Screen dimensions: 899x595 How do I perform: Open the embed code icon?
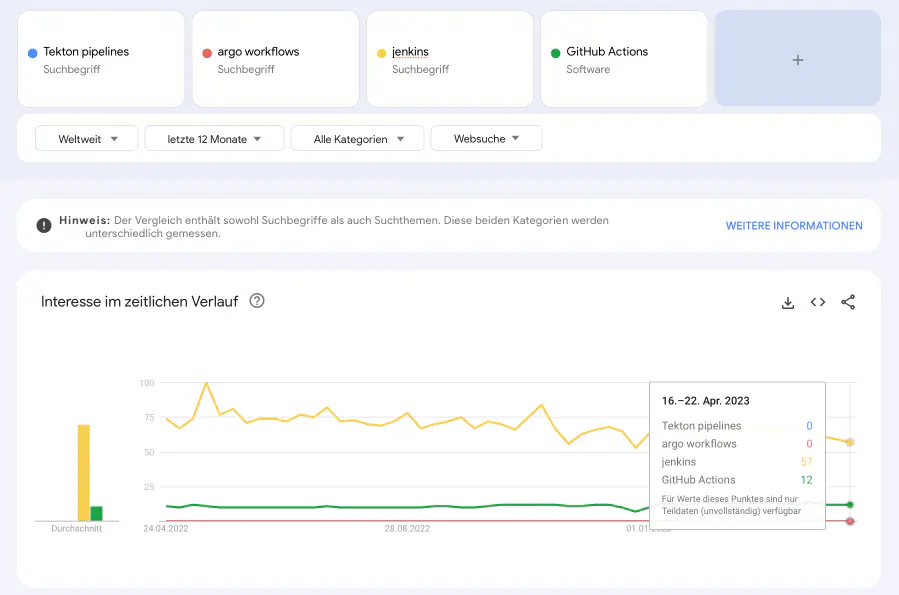click(x=818, y=302)
